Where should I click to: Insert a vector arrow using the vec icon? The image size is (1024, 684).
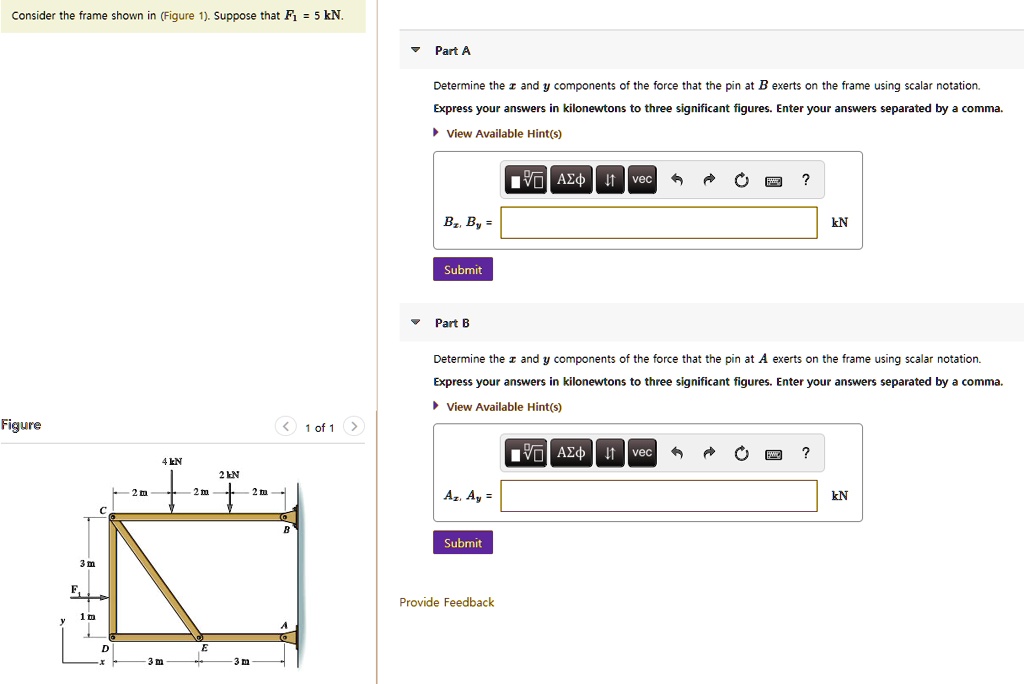click(x=641, y=179)
